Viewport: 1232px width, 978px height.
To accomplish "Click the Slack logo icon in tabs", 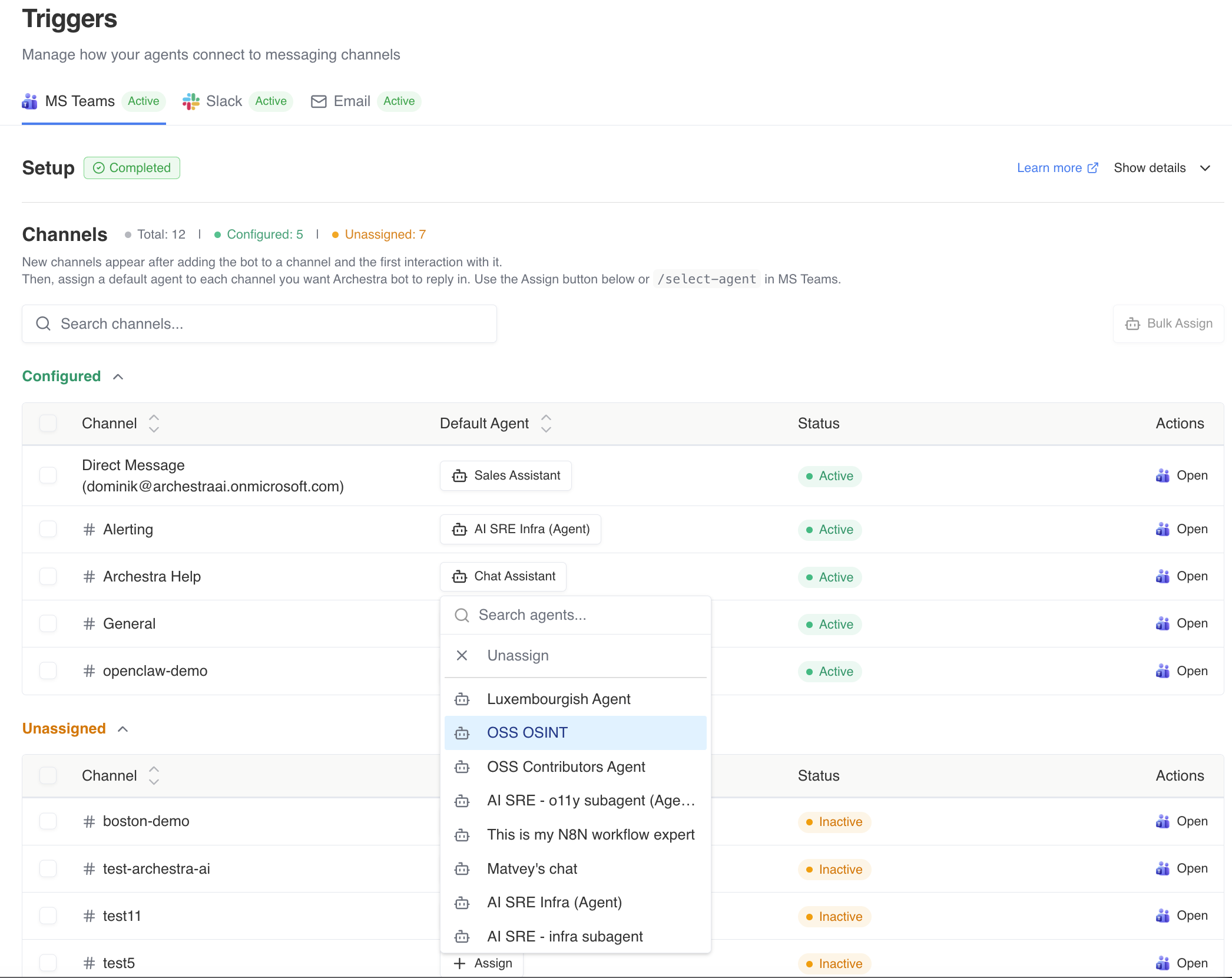I will [x=191, y=101].
